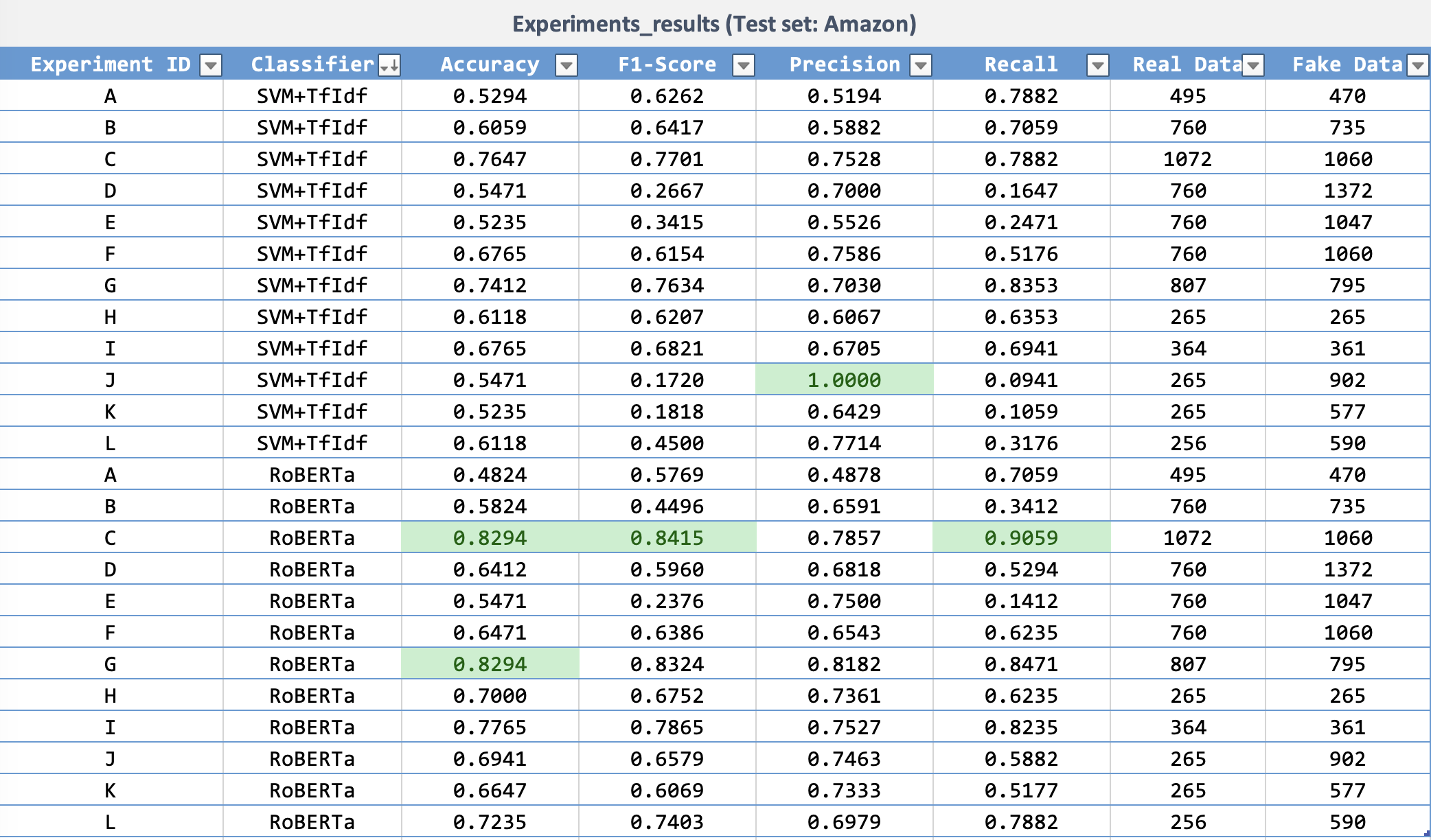This screenshot has height=840, width=1431.
Task: Select the first SVM+TfIdf classifier cell
Action: [x=312, y=95]
